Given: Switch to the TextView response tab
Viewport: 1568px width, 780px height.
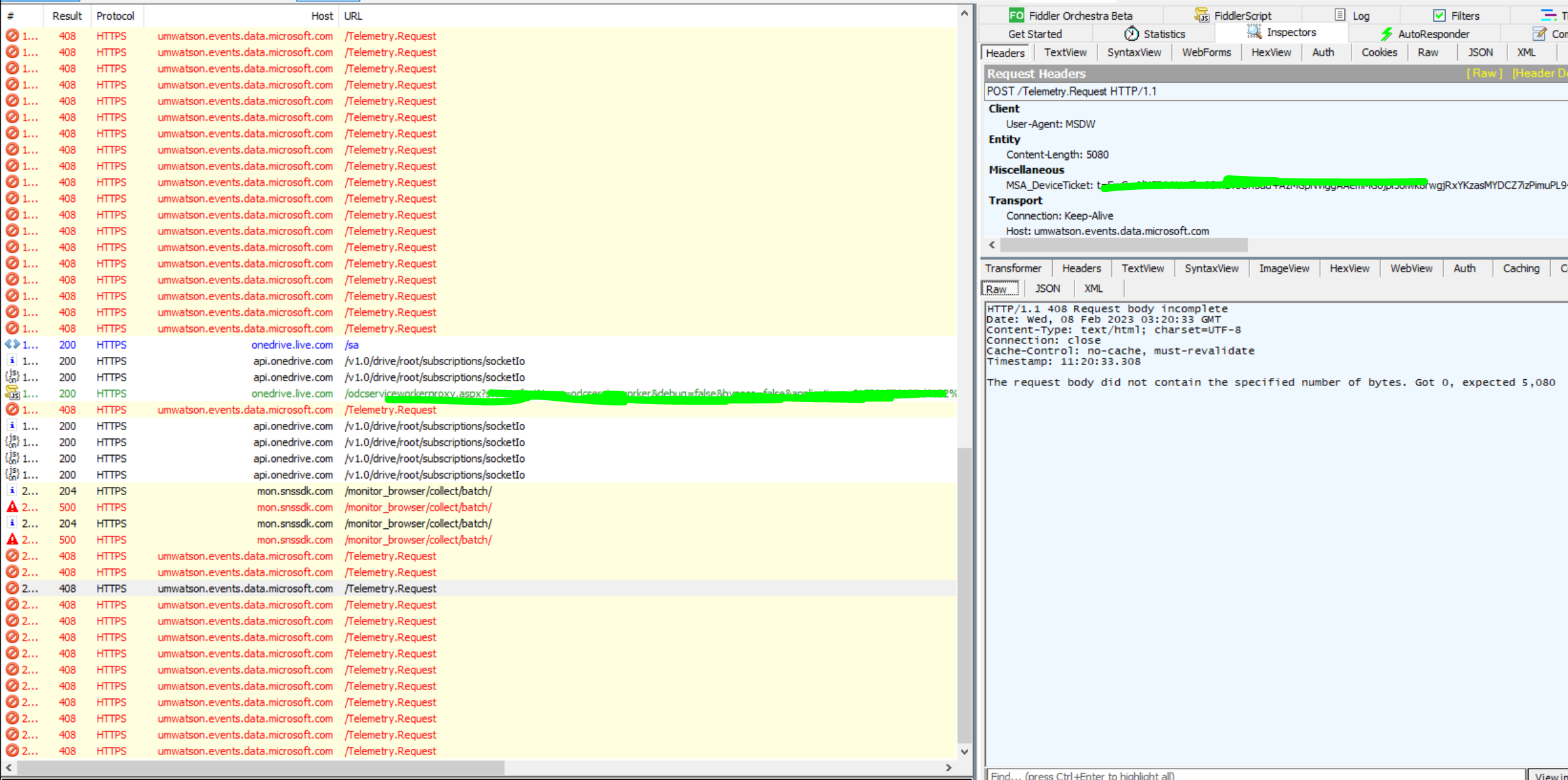Looking at the screenshot, I should tap(1143, 268).
